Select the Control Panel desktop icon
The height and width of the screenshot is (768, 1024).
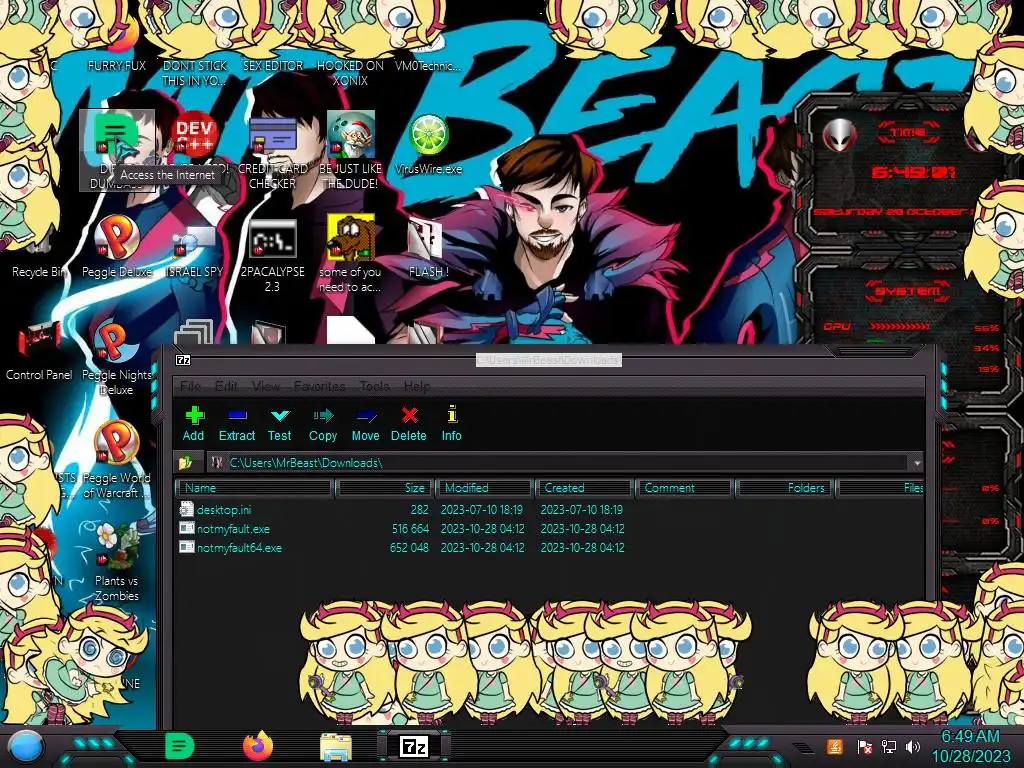(x=39, y=353)
